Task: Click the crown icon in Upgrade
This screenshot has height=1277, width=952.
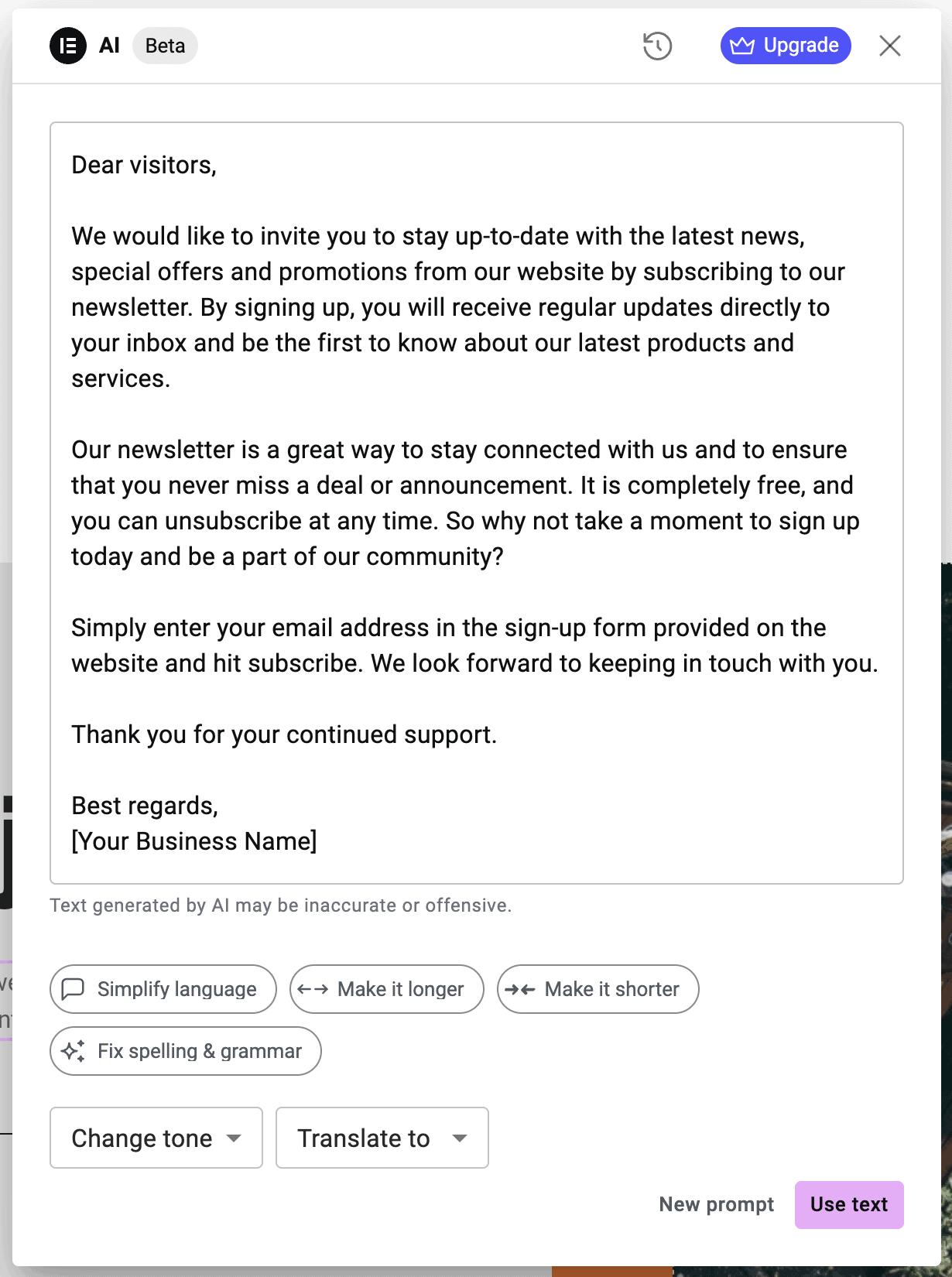Action: click(x=741, y=46)
